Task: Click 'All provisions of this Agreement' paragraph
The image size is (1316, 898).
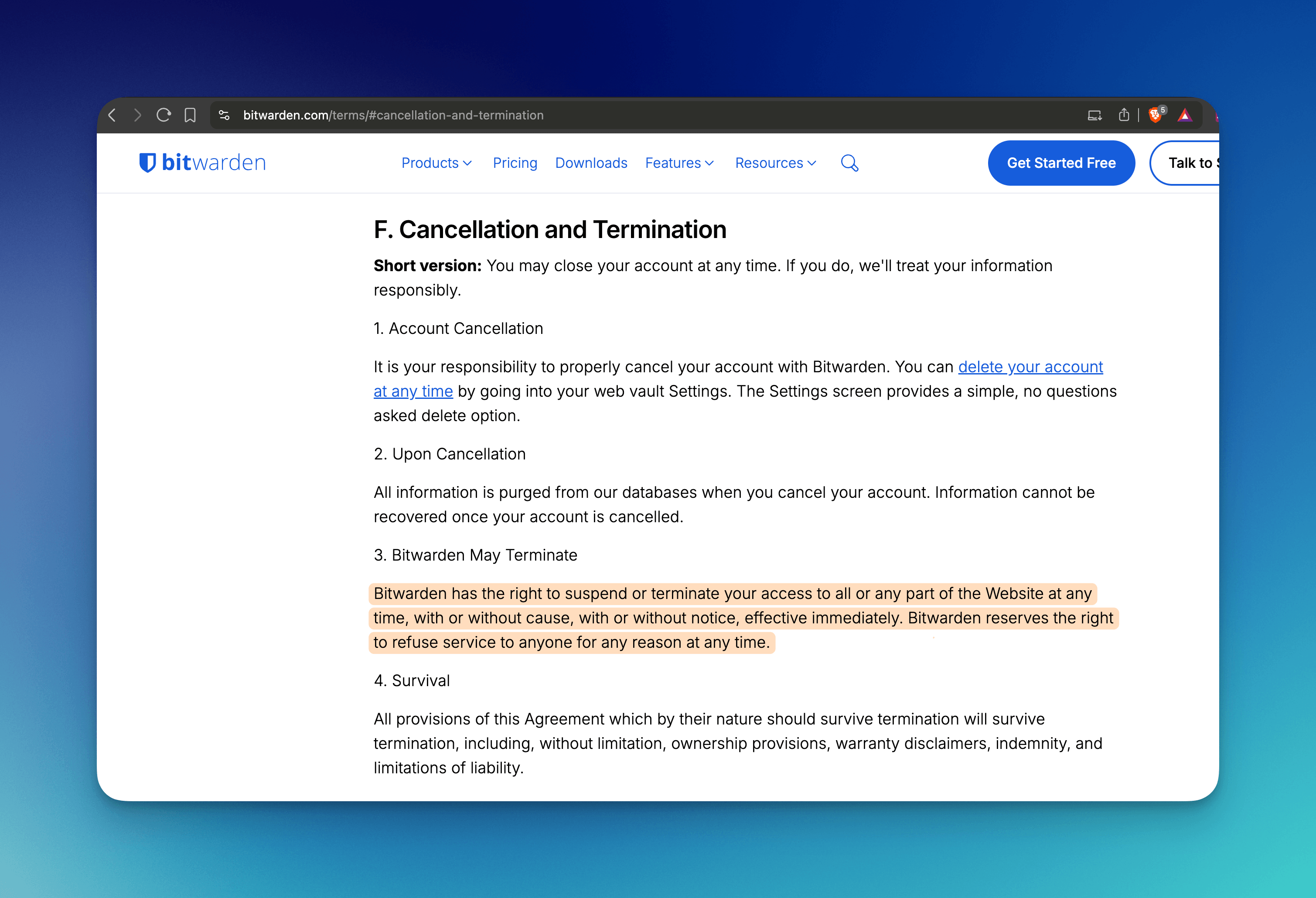Action: click(738, 743)
